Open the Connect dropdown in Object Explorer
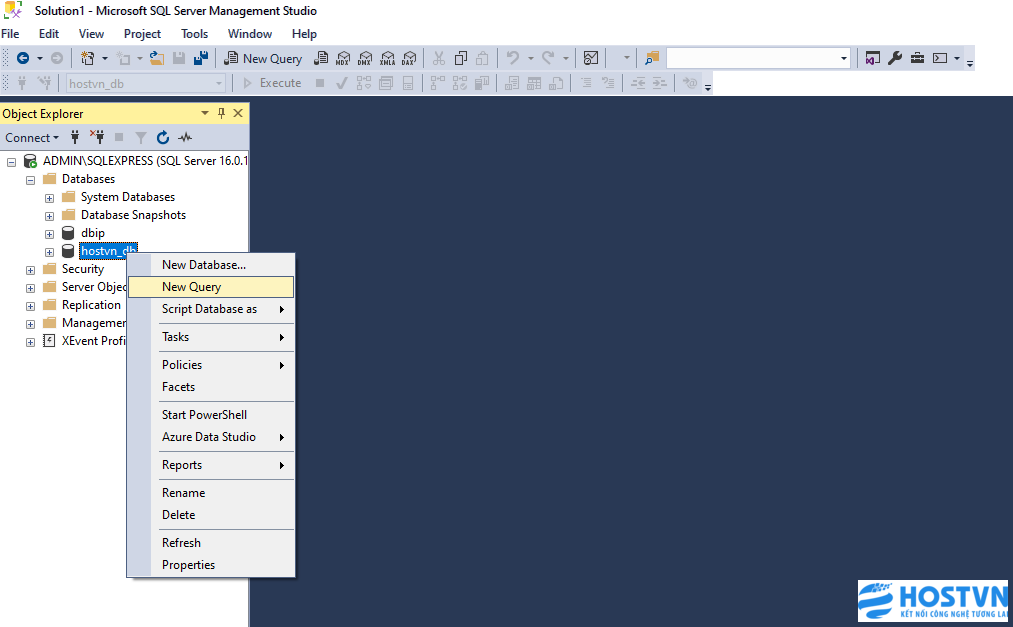The width and height of the screenshot is (1013, 627). pos(32,138)
